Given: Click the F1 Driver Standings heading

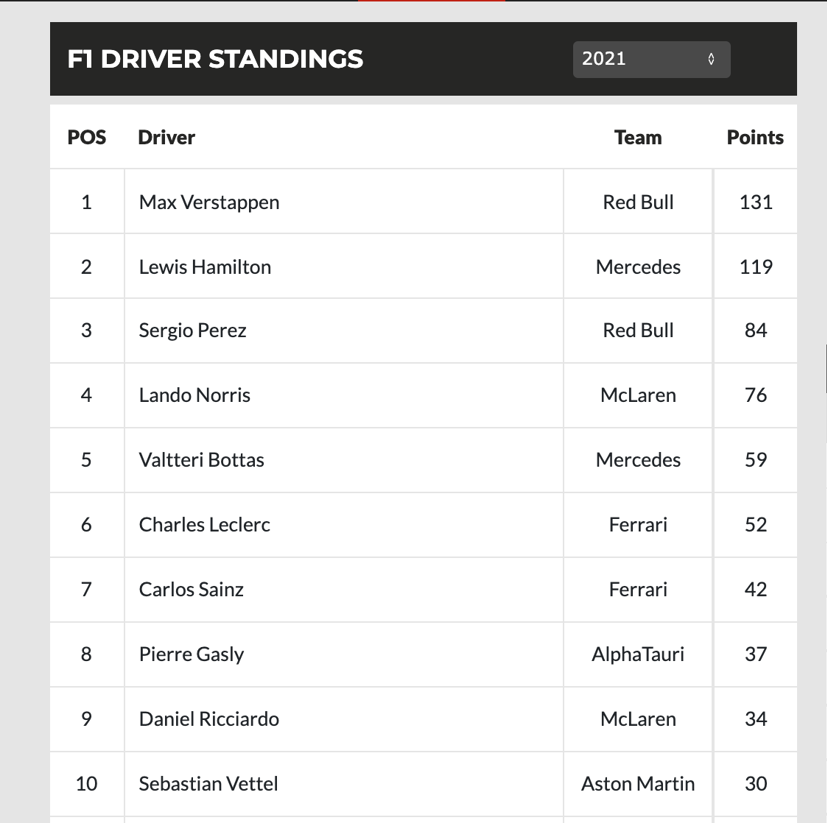Looking at the screenshot, I should (215, 59).
